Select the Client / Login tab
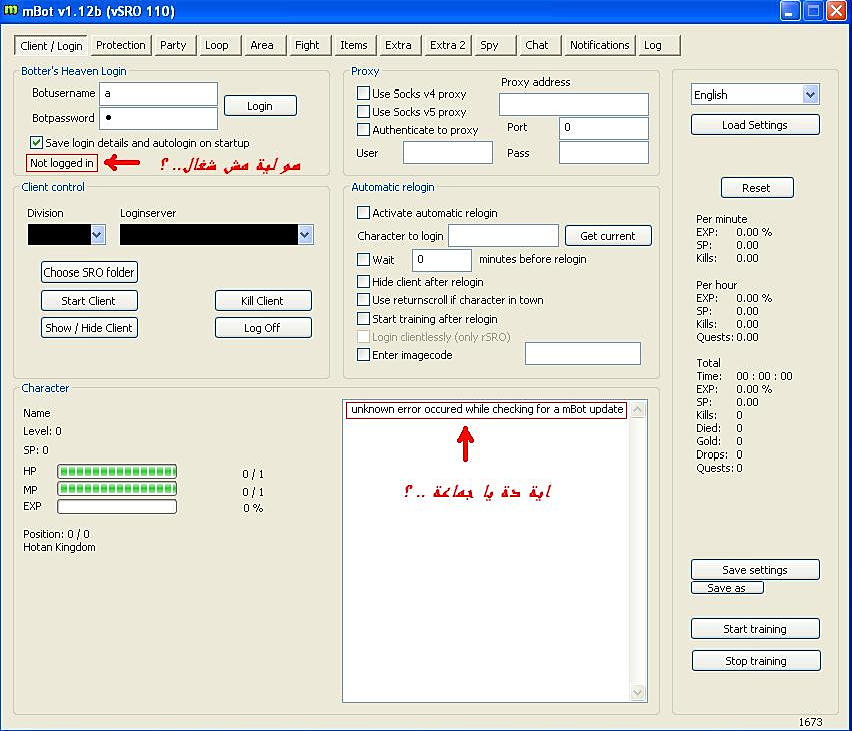The height and width of the screenshot is (731, 852). point(51,46)
